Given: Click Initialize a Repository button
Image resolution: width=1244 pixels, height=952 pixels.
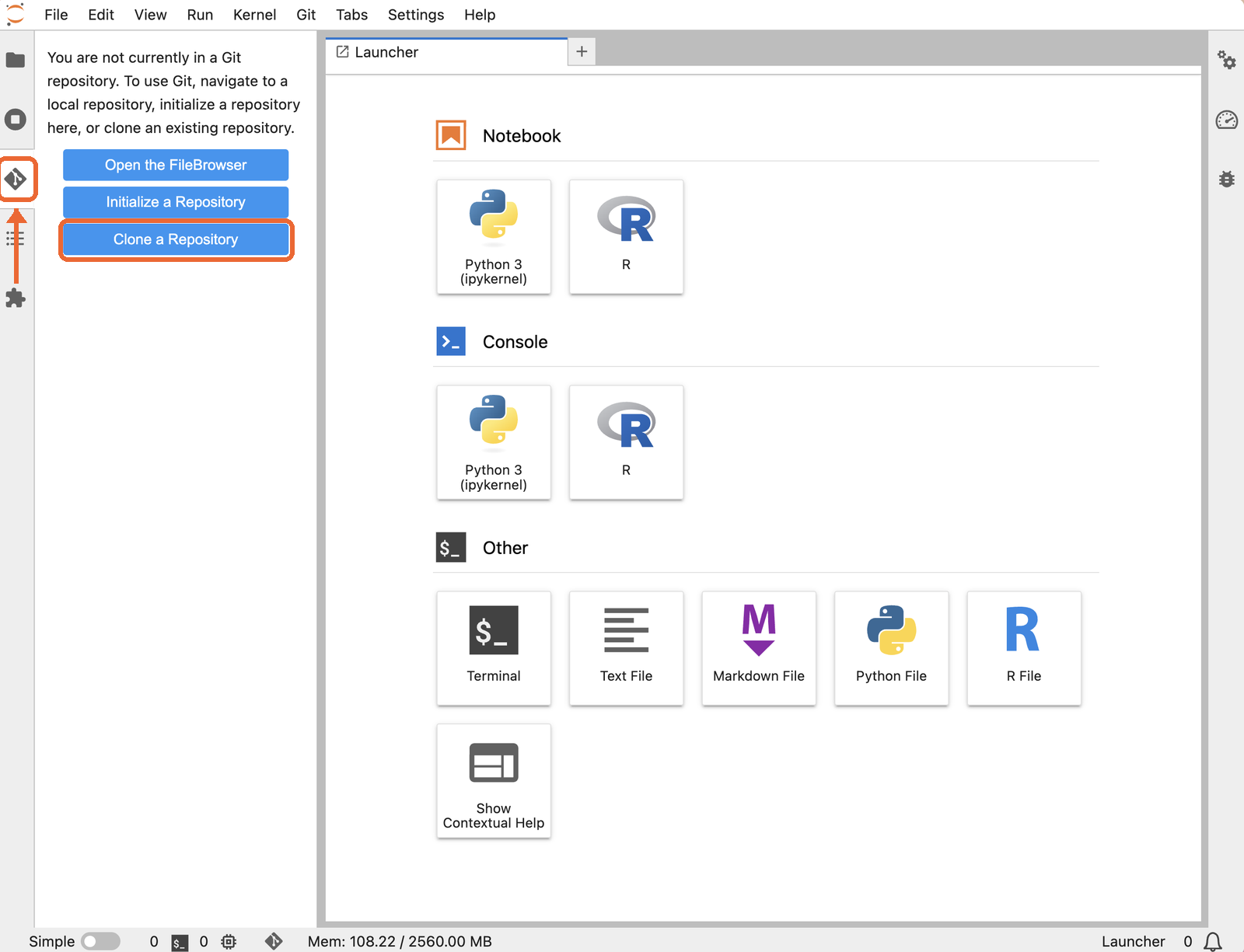Looking at the screenshot, I should (176, 202).
